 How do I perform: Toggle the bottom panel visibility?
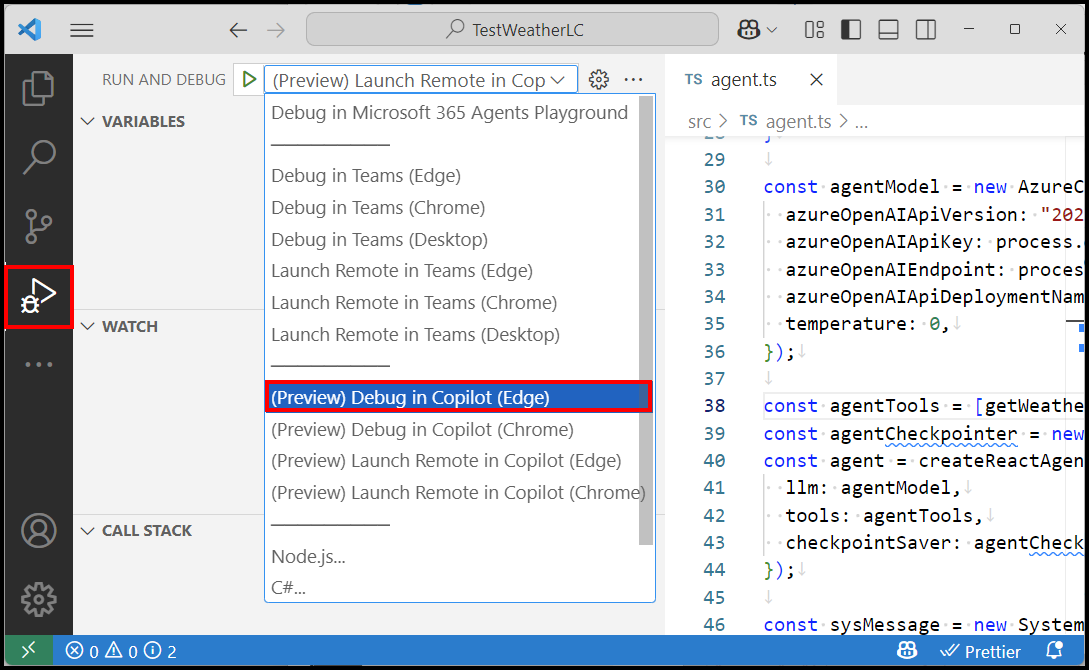coord(888,29)
